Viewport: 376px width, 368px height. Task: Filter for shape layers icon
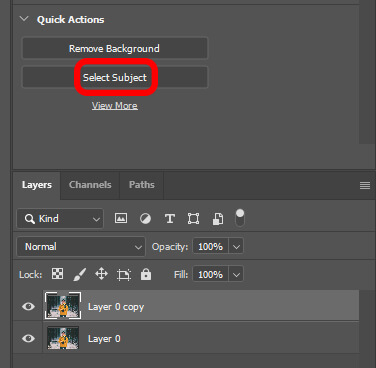pyautogui.click(x=193, y=219)
